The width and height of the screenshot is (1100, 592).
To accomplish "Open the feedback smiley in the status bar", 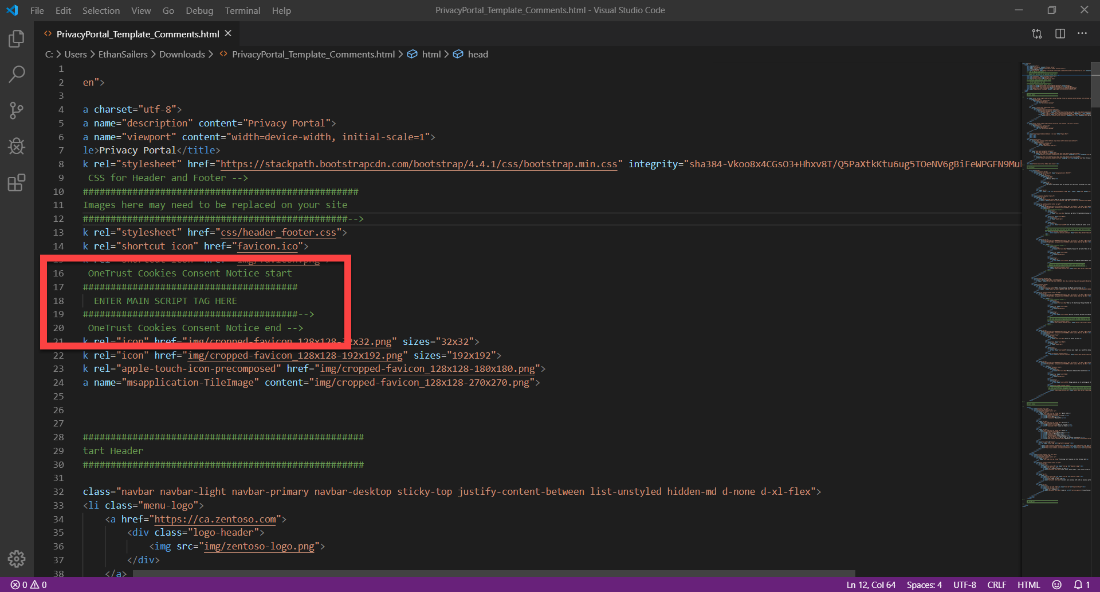I will (x=1057, y=584).
